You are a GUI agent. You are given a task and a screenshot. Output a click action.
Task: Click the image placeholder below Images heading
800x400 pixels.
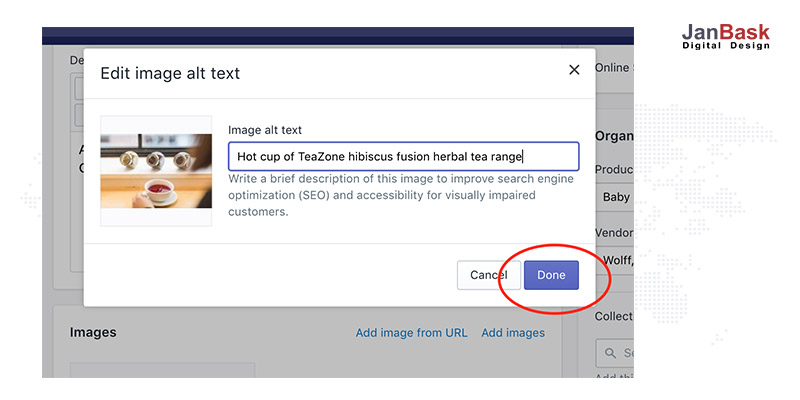pos(162,370)
